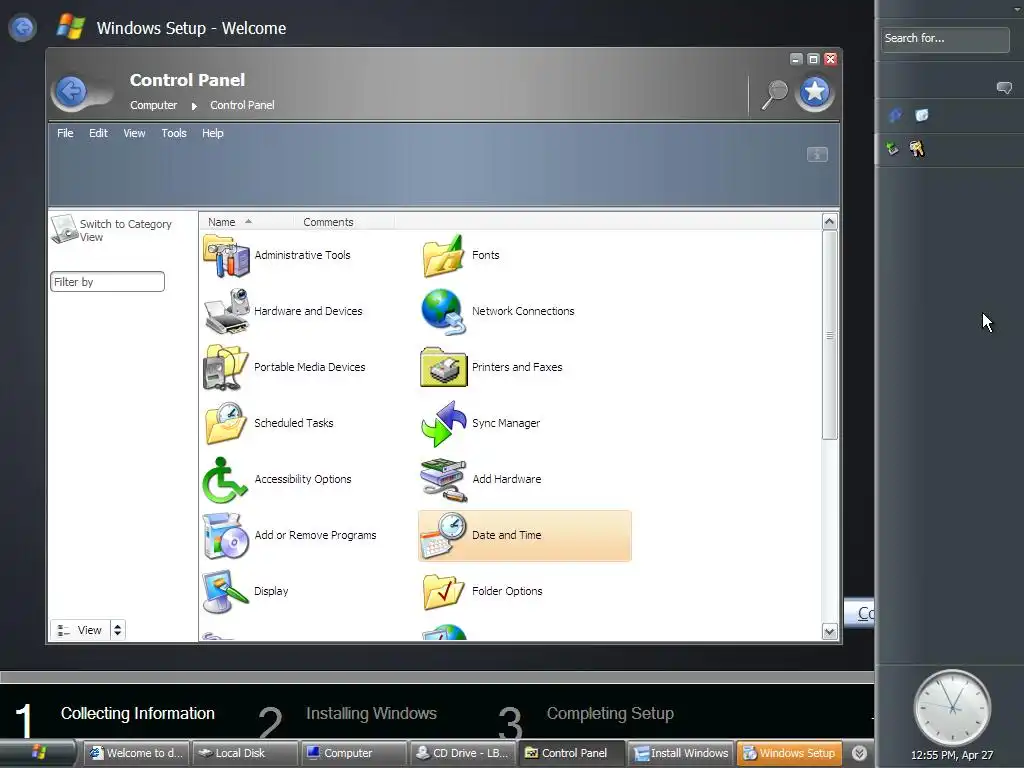Switch to Welcome to d... taskbar item
This screenshot has width=1024, height=768.
pyautogui.click(x=136, y=753)
